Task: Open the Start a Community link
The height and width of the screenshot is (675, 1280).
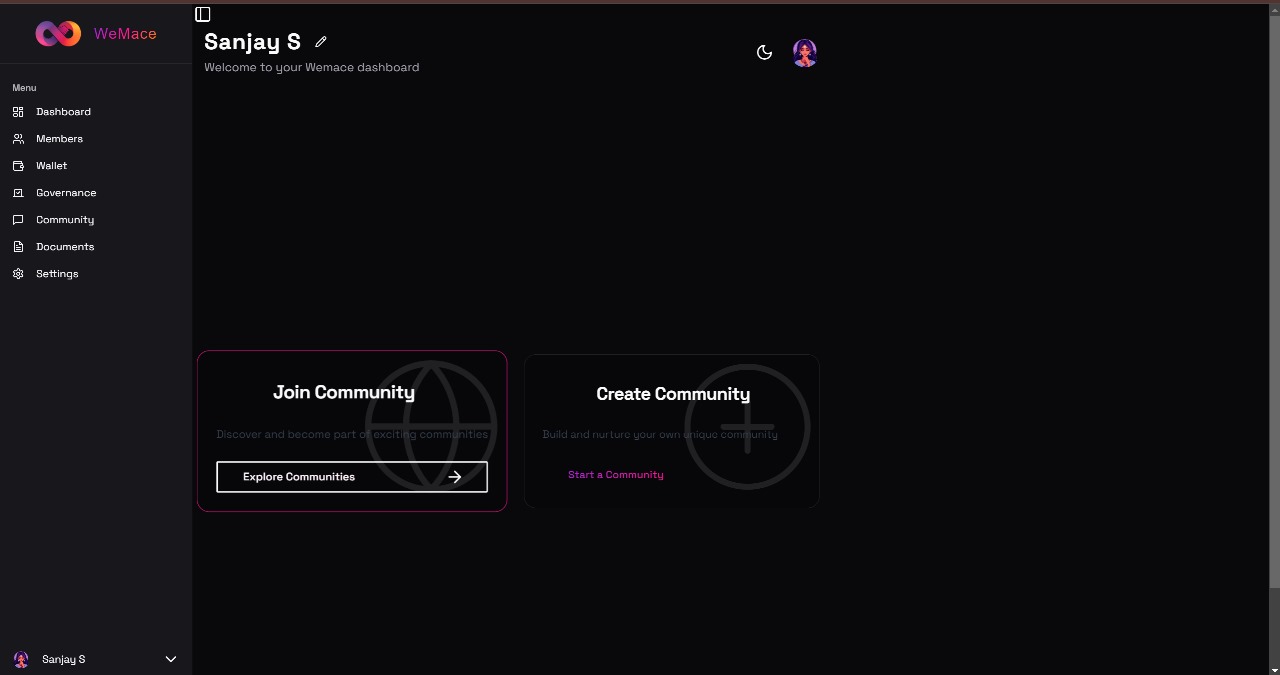Action: click(x=615, y=474)
